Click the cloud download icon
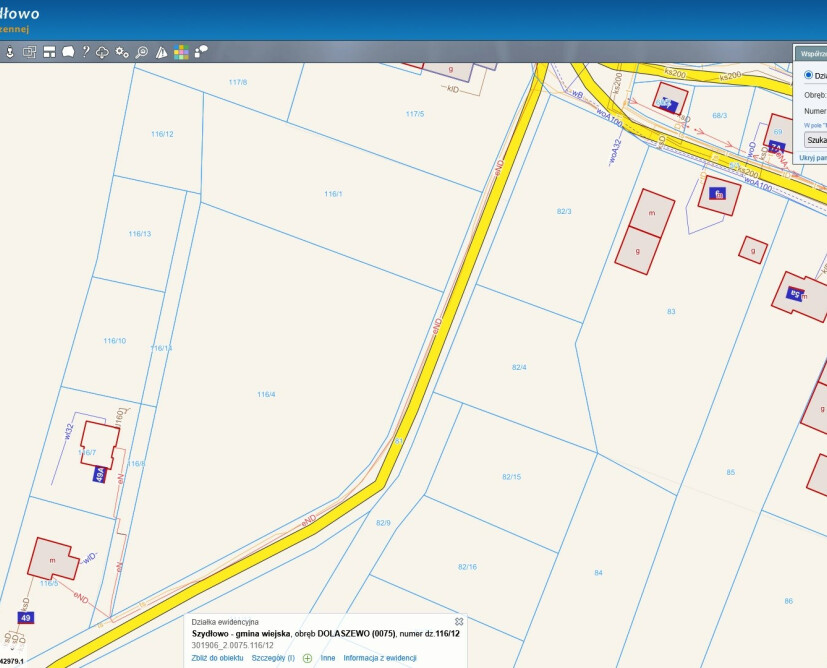The width and height of the screenshot is (827, 668). pos(103,52)
